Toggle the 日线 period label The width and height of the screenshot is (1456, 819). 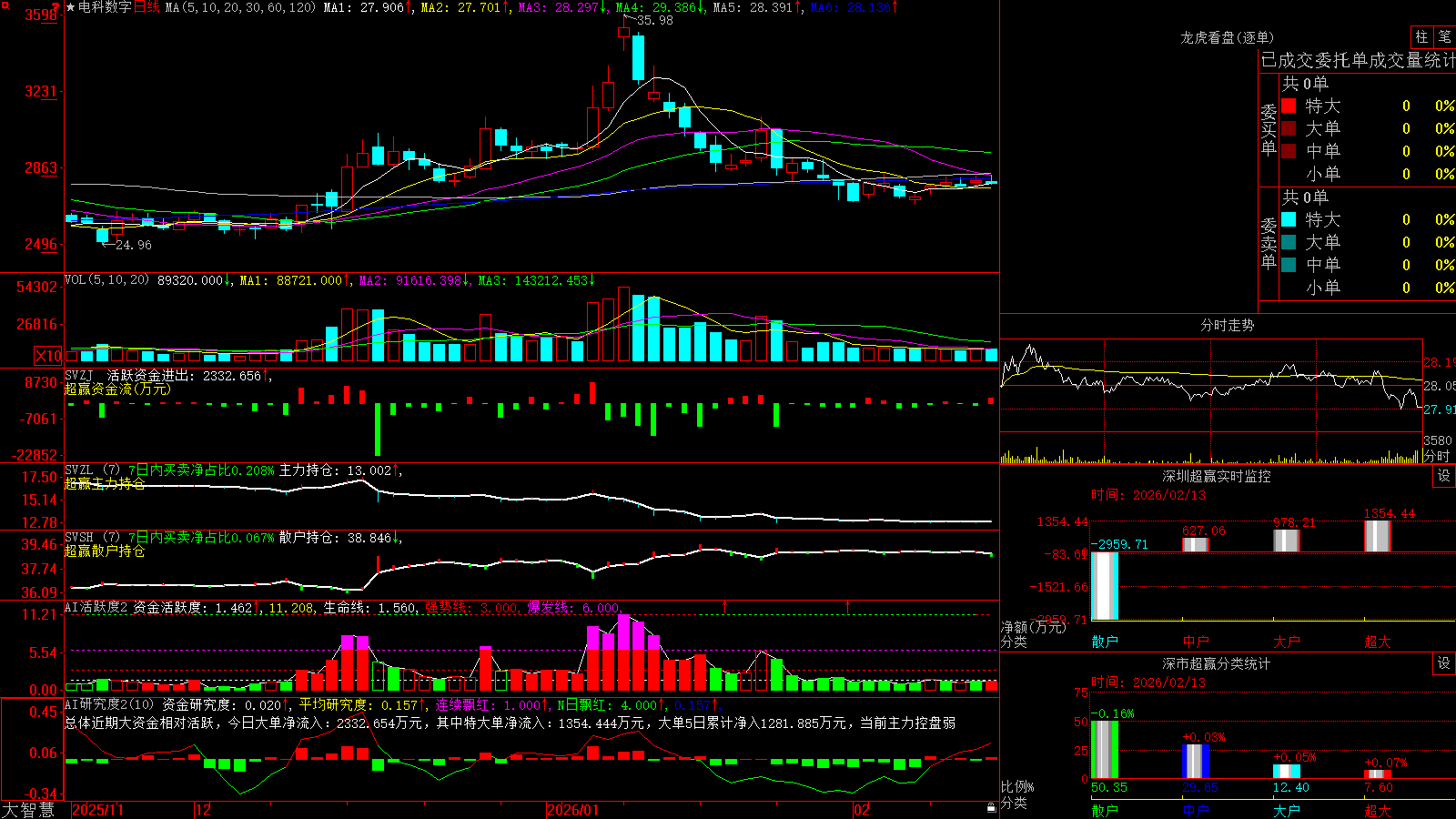pyautogui.click(x=147, y=7)
